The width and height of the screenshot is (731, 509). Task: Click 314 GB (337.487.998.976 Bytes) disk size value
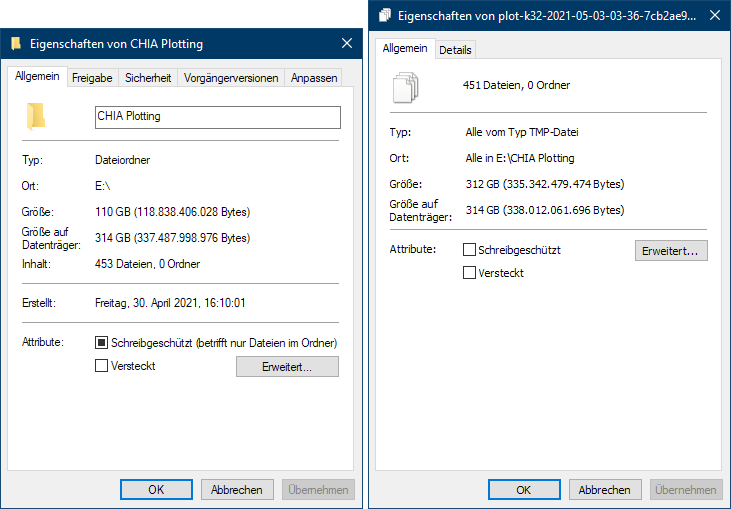172,238
